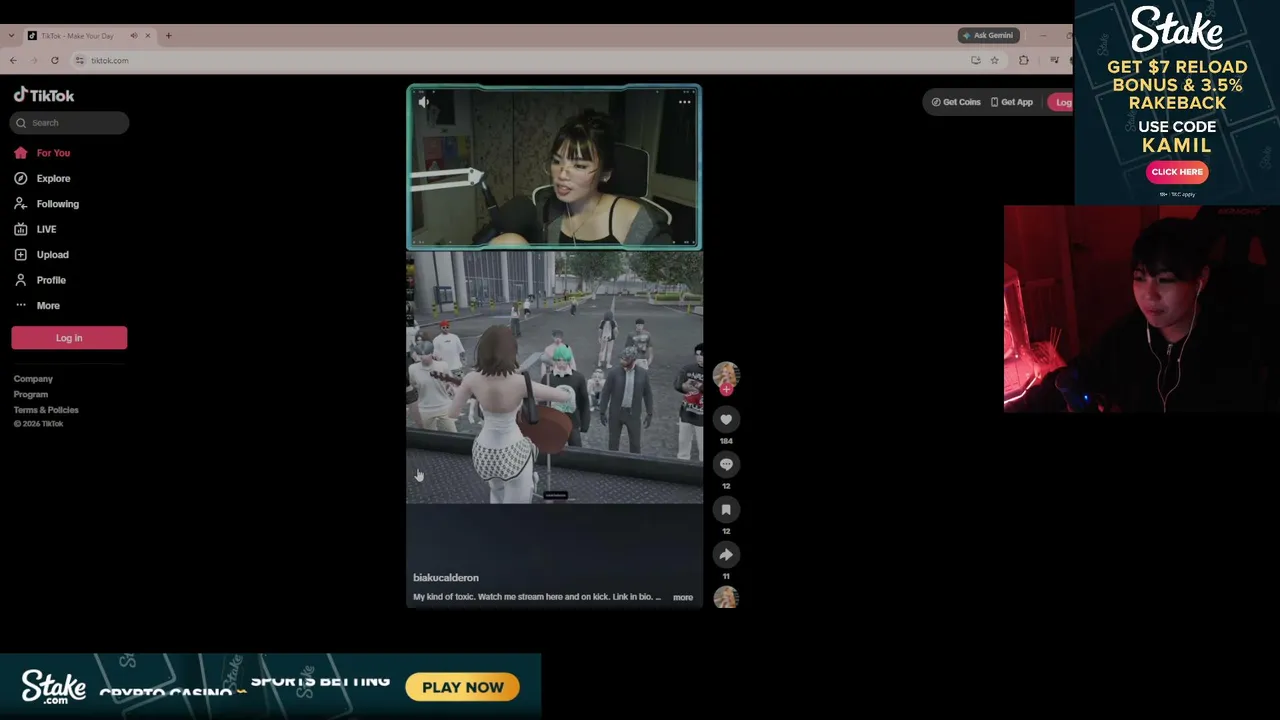Open the For You feed
Viewport: 1280px width, 720px height.
coord(53,153)
